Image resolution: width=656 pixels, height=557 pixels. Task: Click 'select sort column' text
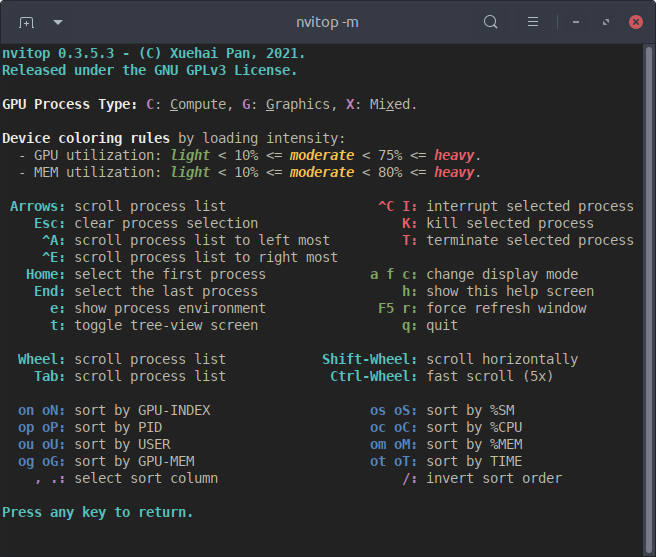coord(146,479)
